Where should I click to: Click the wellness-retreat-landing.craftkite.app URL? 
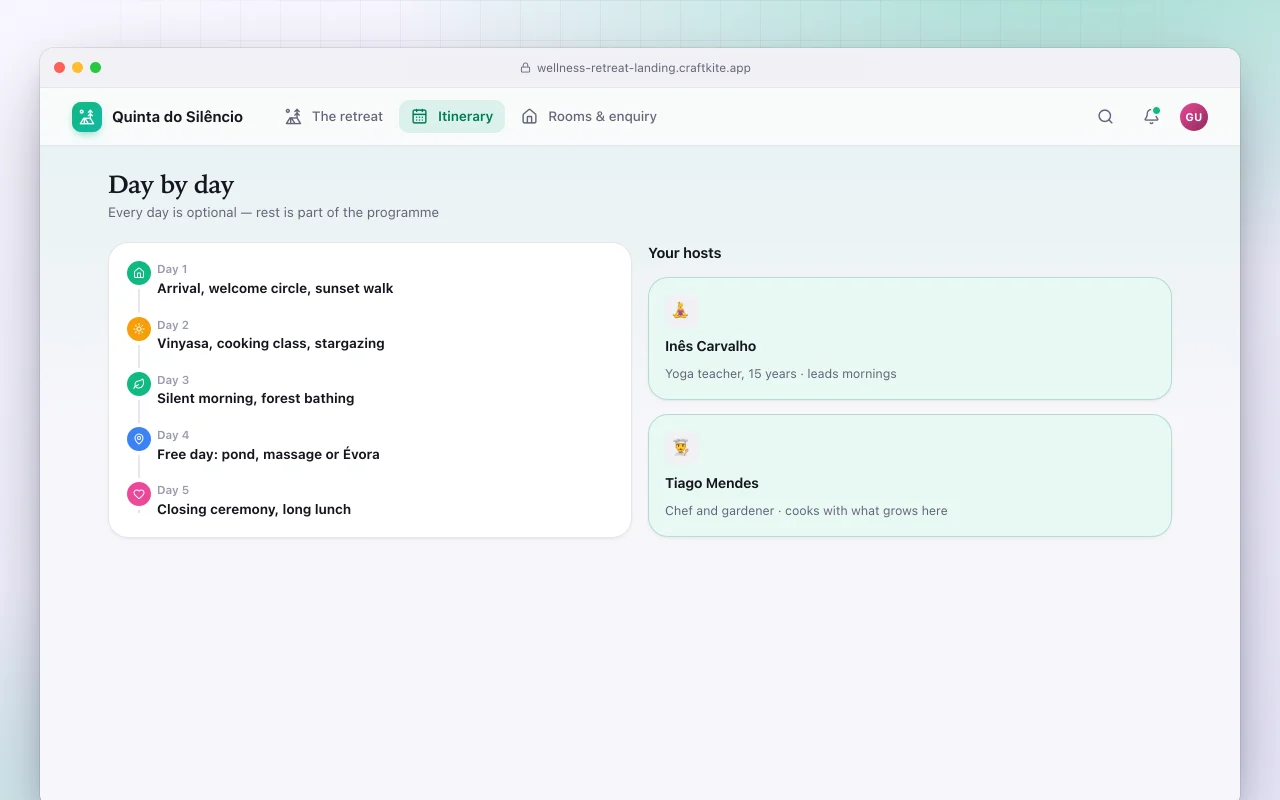pyautogui.click(x=643, y=68)
